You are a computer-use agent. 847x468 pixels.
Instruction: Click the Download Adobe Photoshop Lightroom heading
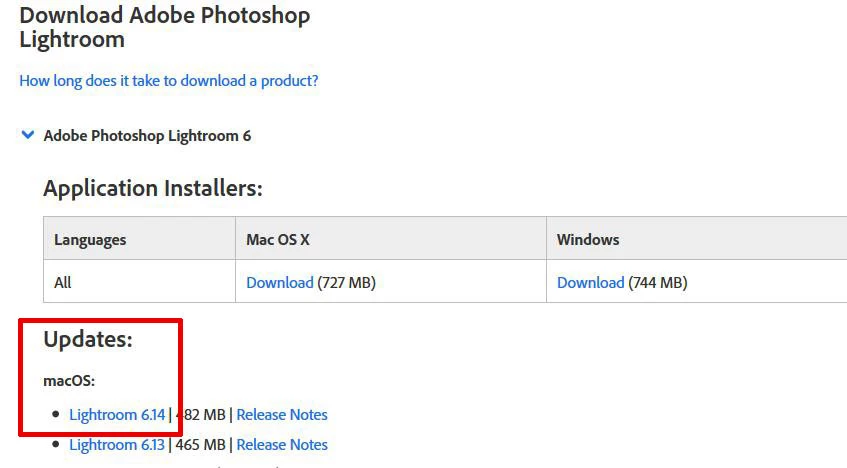click(165, 27)
